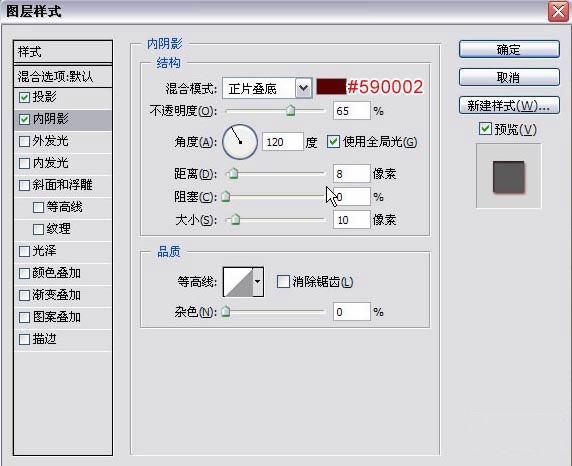Enable the 描边 stroke checkbox
This screenshot has width=572, height=466.
tap(24, 339)
